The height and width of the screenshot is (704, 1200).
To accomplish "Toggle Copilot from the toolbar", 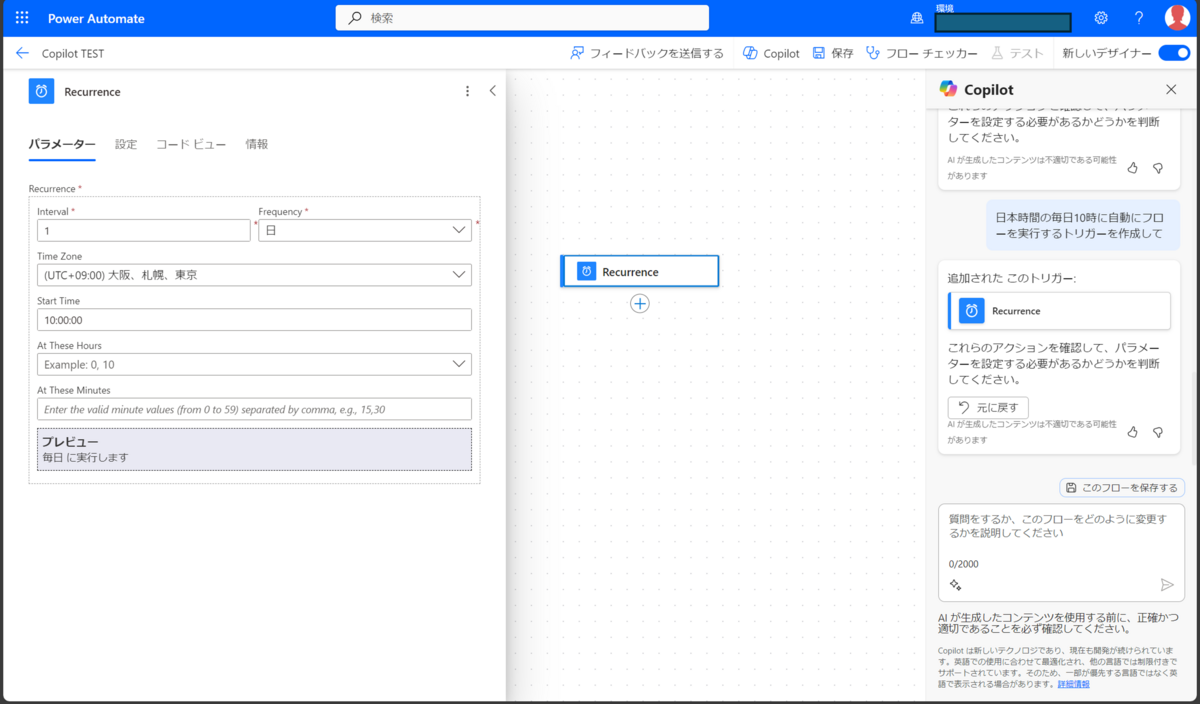I will pyautogui.click(x=771, y=53).
